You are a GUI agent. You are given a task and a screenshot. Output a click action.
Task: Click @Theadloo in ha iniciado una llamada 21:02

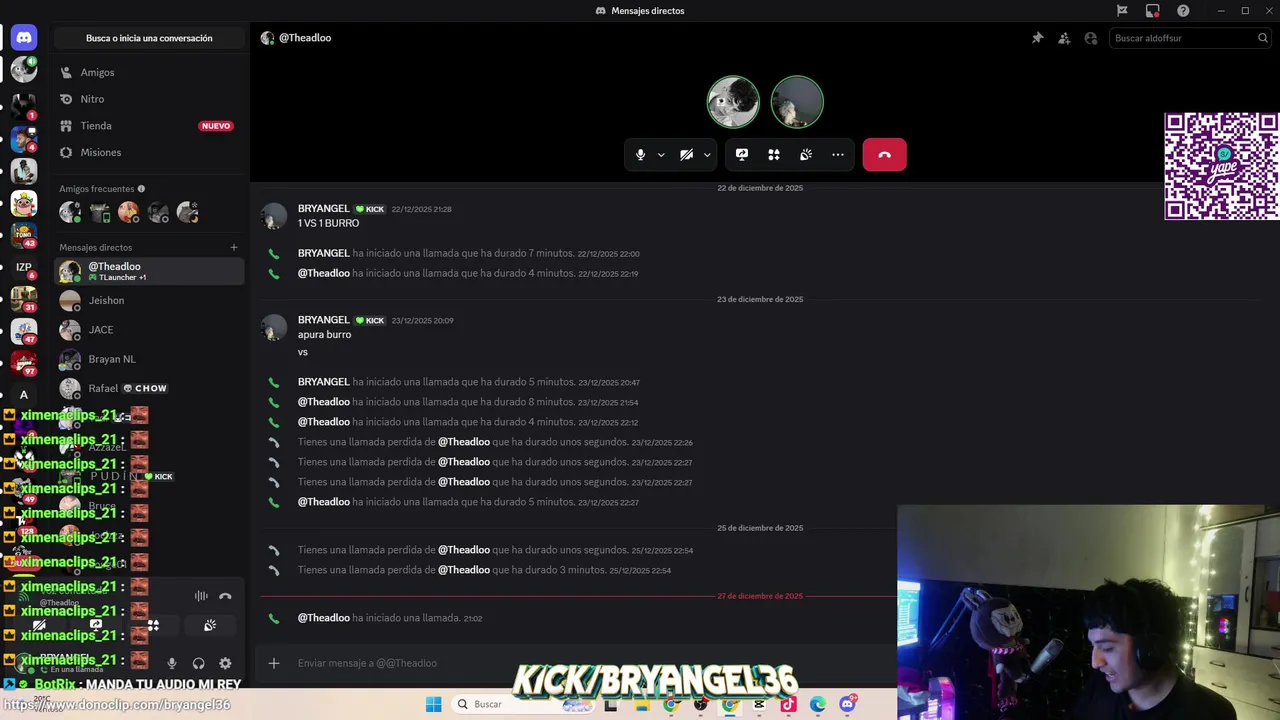(x=324, y=618)
